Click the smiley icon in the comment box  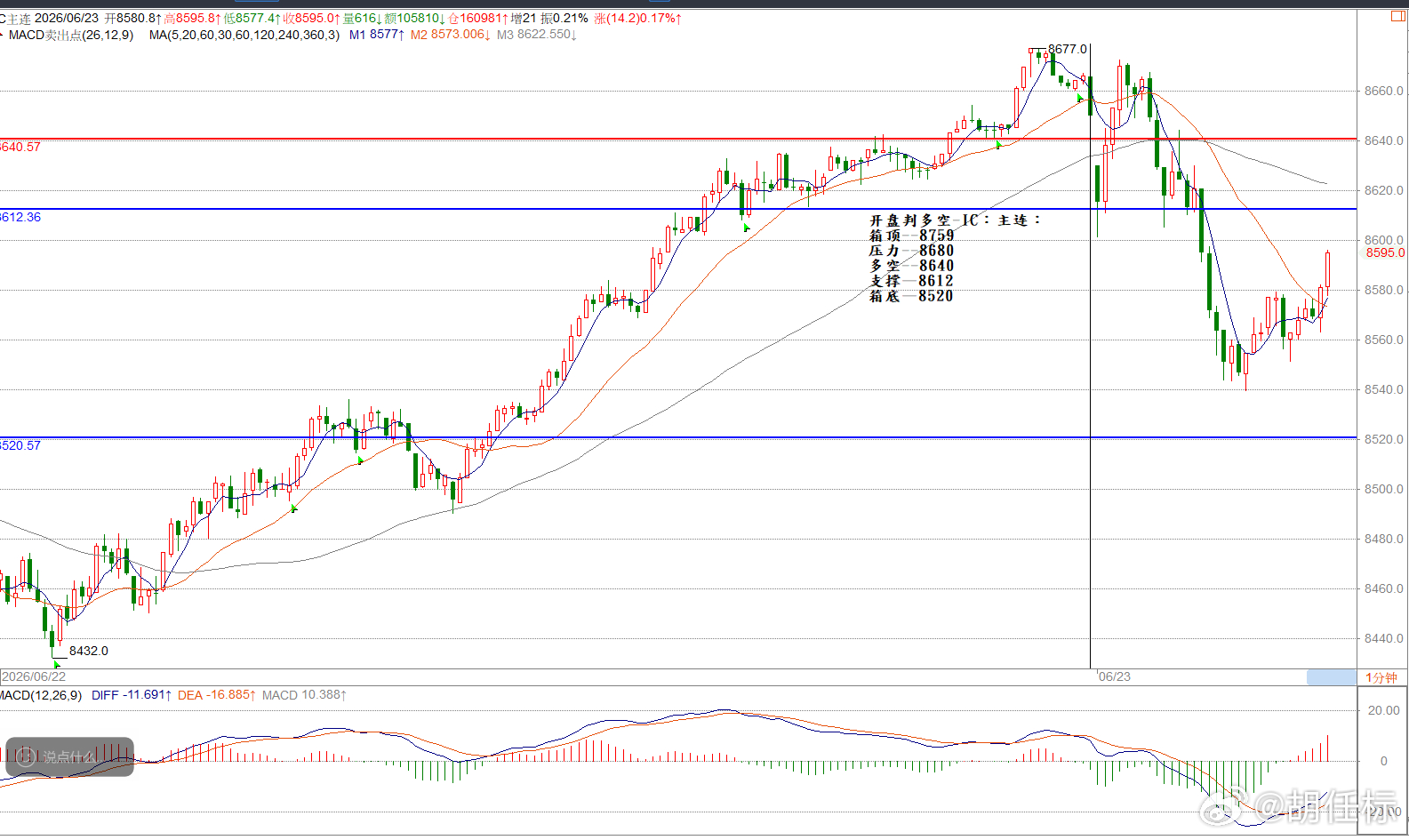click(x=26, y=756)
